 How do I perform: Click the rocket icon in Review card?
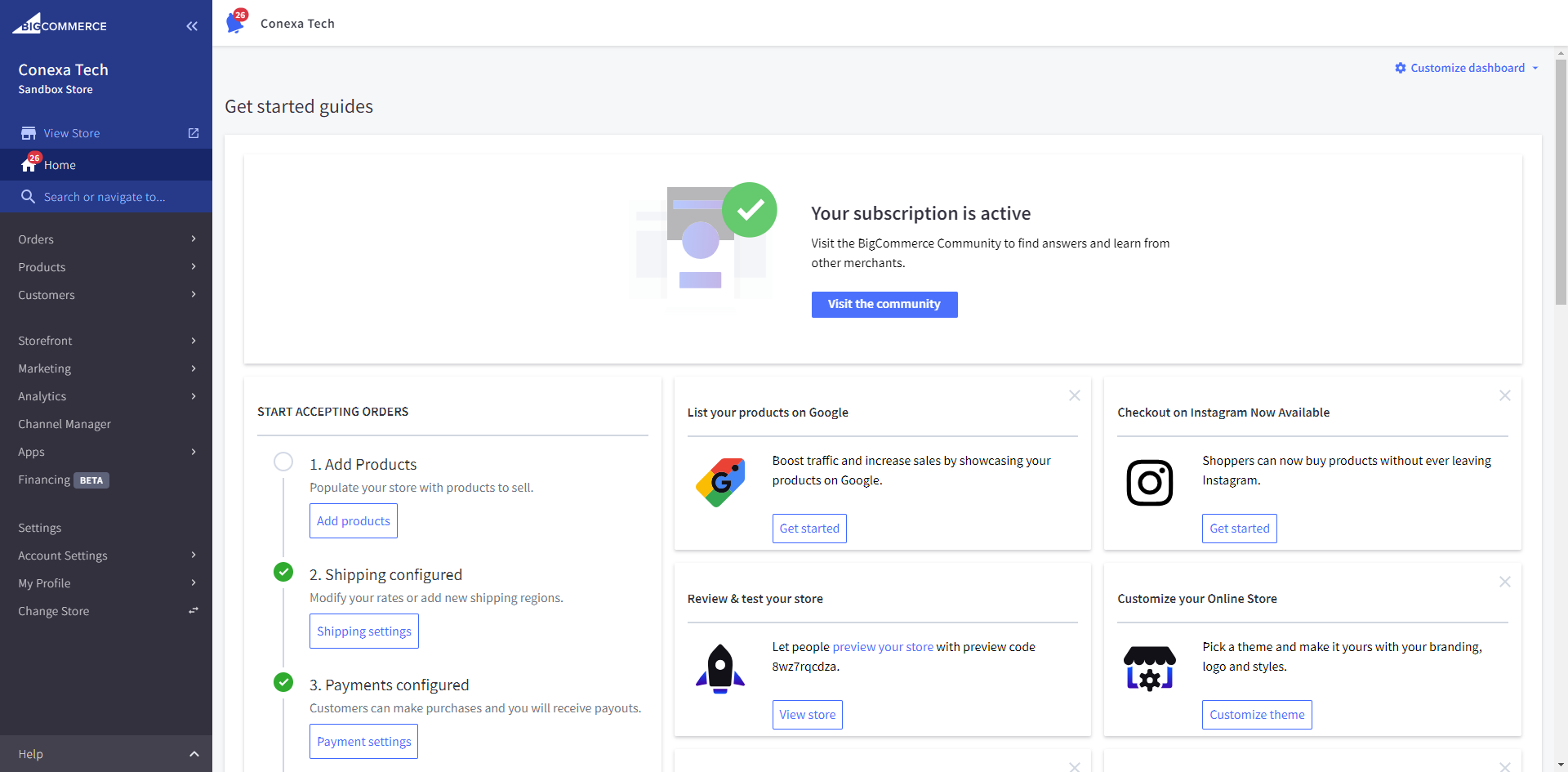coord(720,669)
